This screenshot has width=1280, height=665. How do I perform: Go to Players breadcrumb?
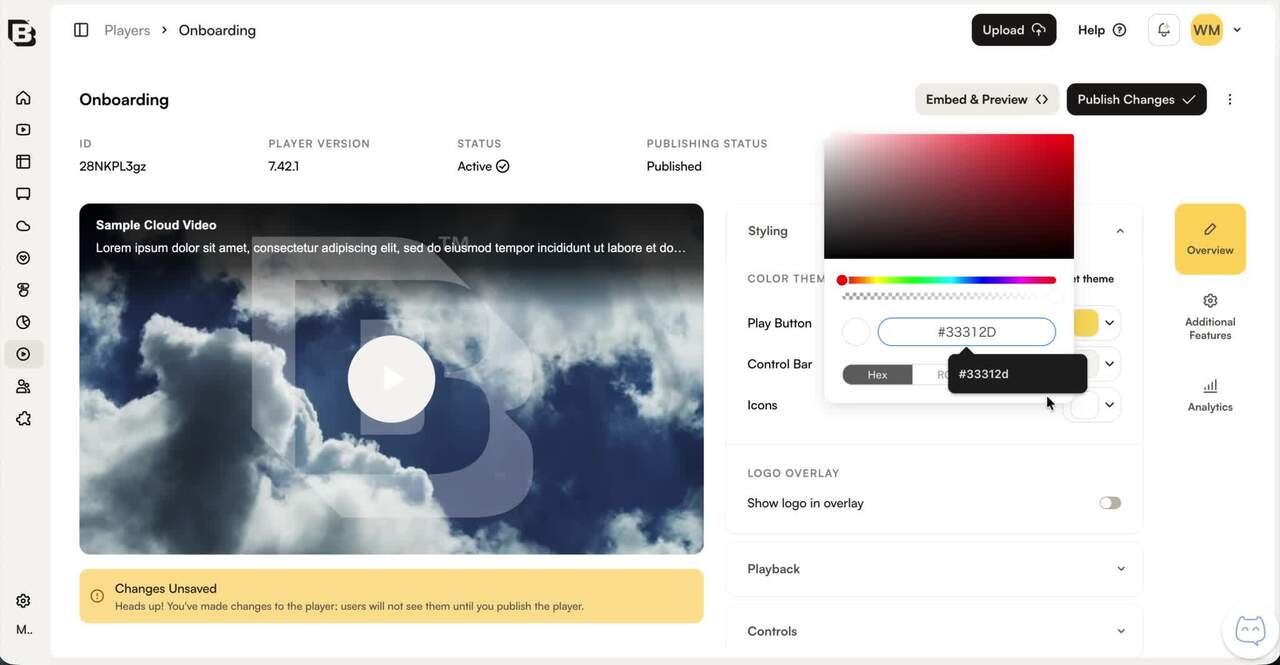point(127,30)
